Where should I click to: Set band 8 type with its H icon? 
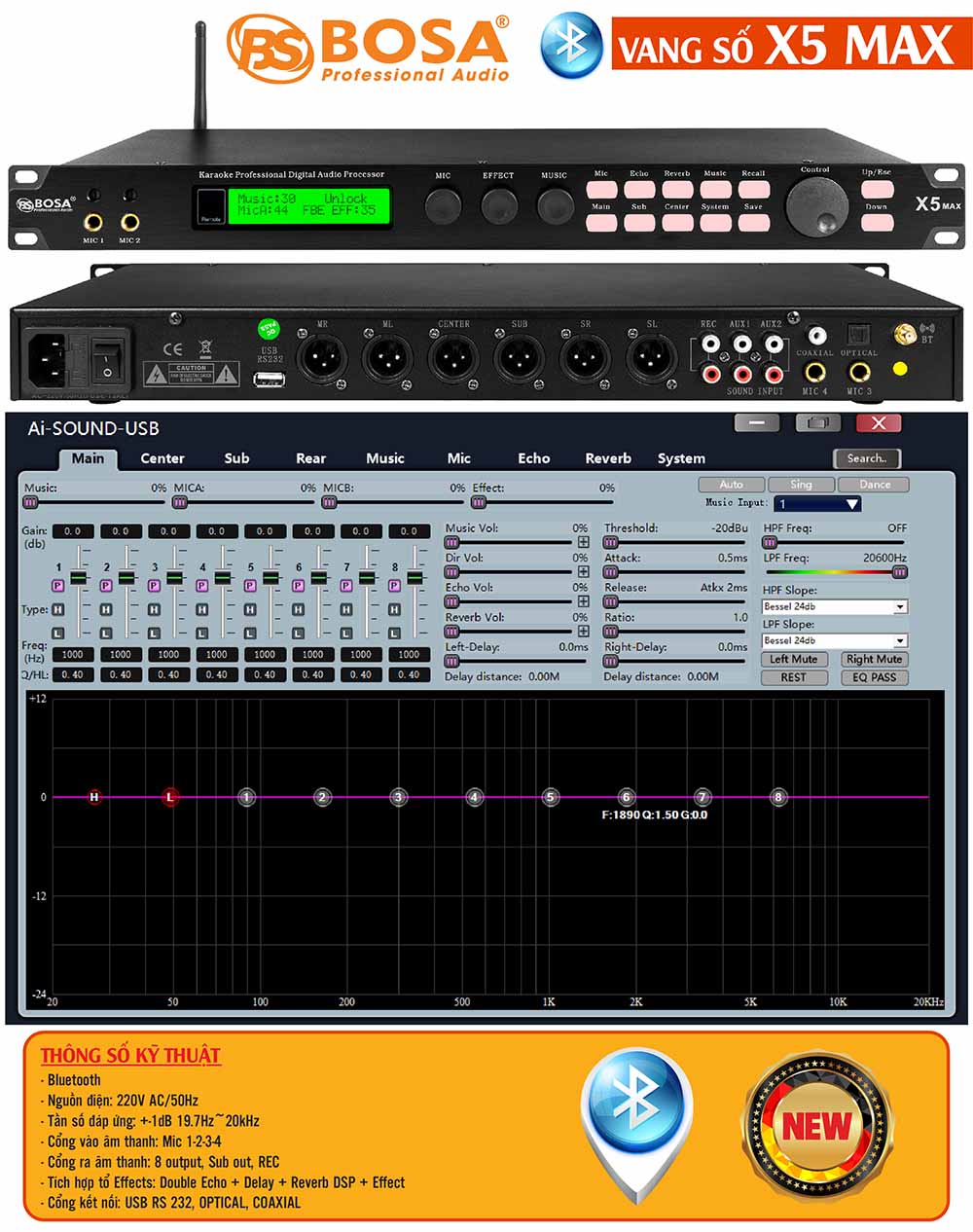(394, 609)
